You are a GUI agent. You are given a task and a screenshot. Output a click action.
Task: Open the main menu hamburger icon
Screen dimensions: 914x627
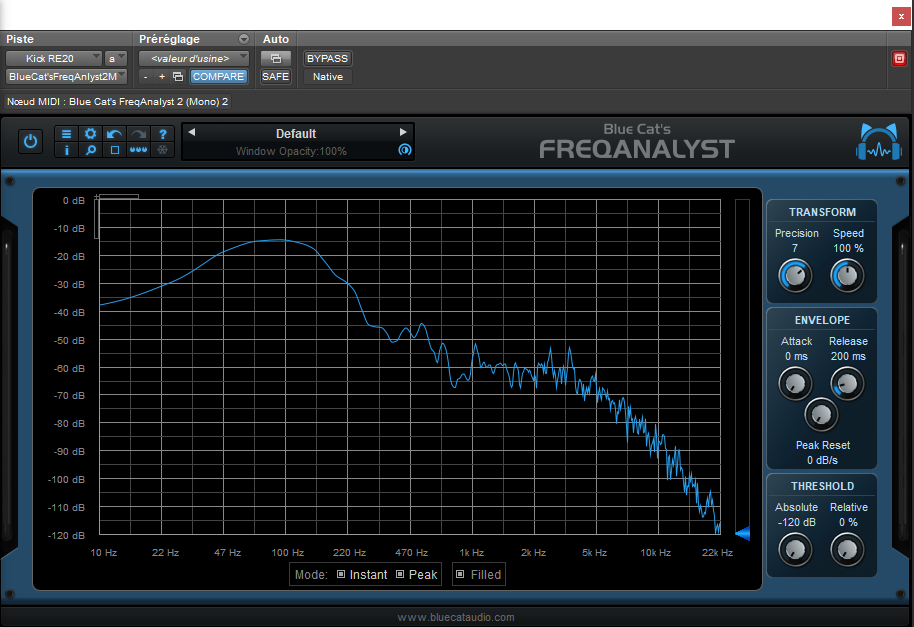tap(66, 133)
